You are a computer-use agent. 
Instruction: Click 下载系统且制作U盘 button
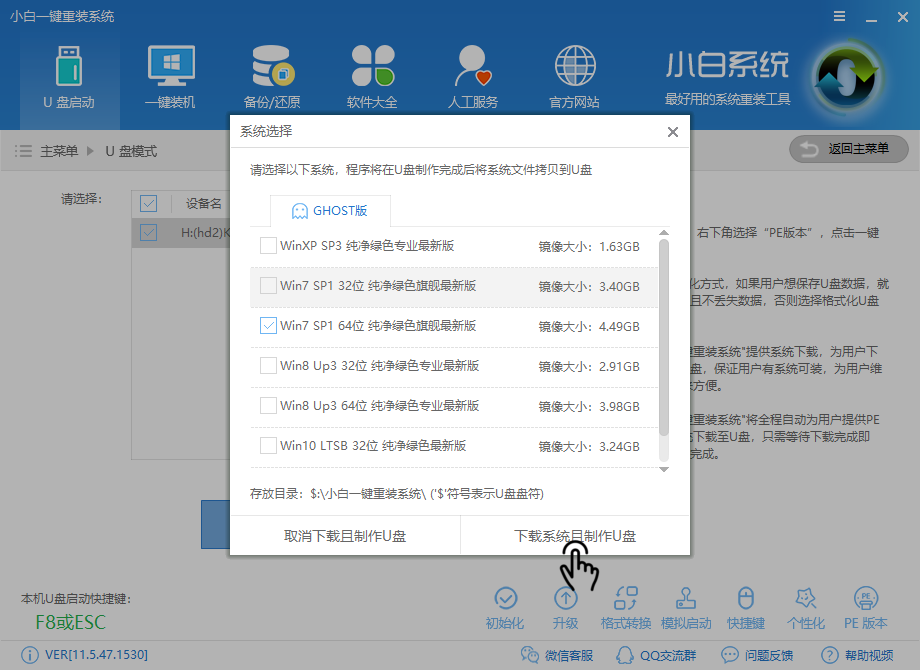click(573, 535)
